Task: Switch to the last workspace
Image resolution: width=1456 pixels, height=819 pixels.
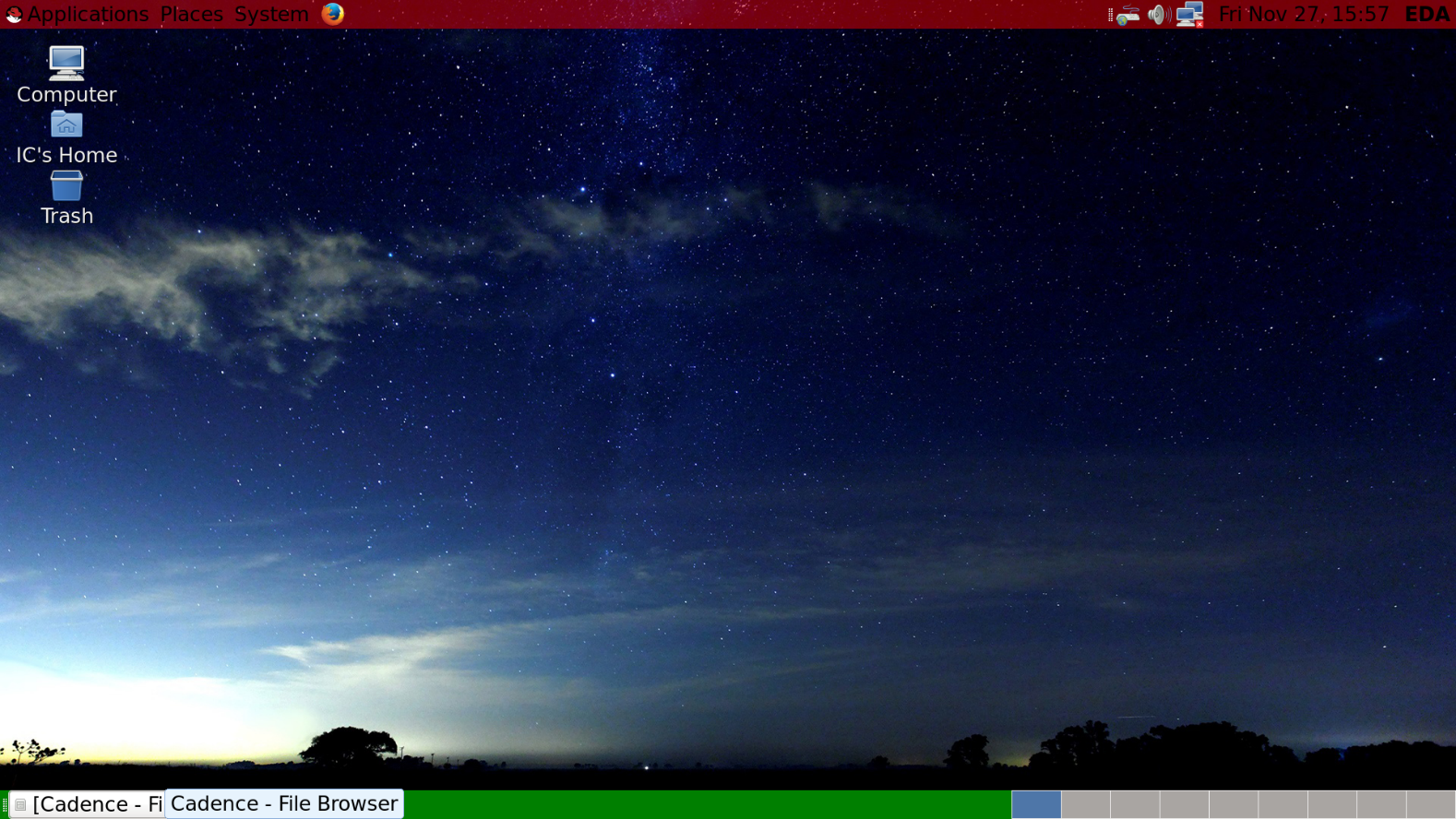Action: click(x=1431, y=804)
